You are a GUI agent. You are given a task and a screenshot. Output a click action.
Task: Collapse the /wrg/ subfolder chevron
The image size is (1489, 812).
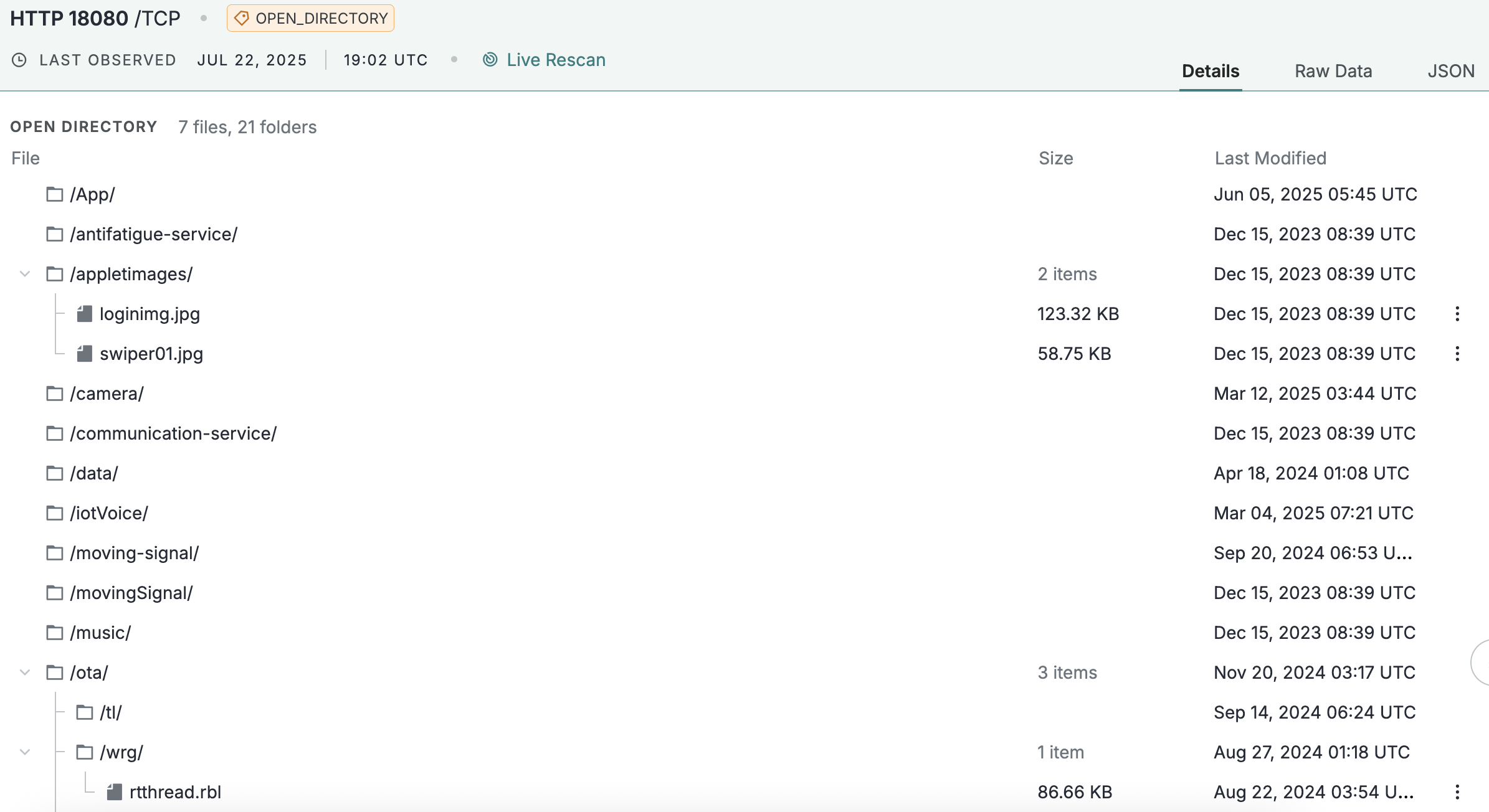(25, 752)
